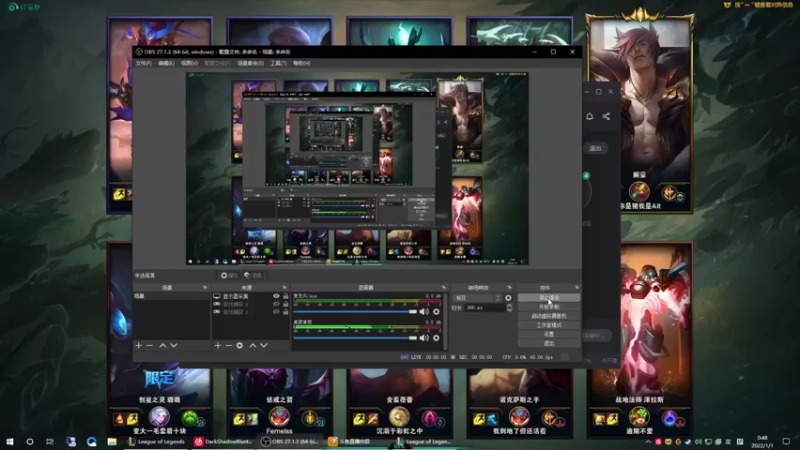This screenshot has width=800, height=450.
Task: Open Windows Start menu
Action: click(10, 441)
